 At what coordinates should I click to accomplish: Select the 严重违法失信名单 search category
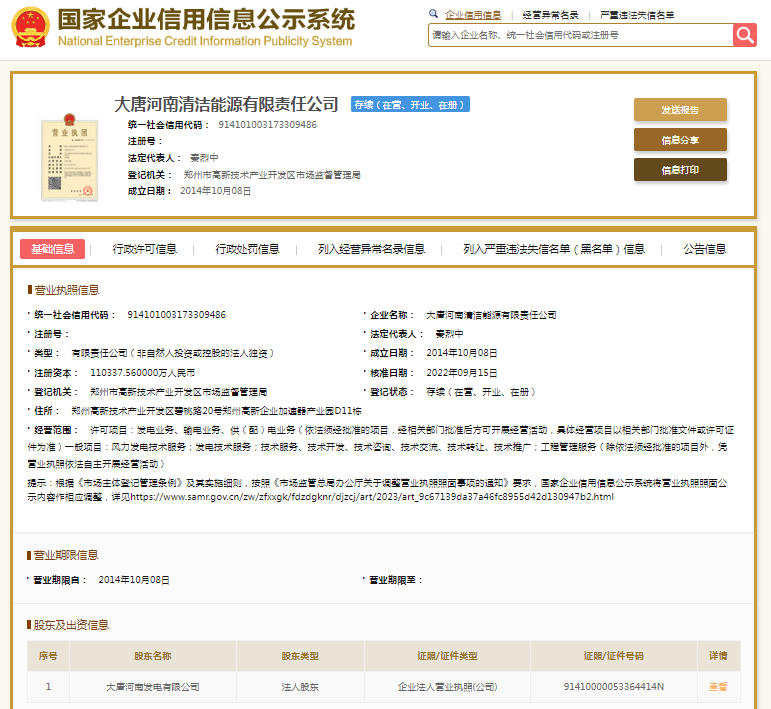tap(637, 15)
